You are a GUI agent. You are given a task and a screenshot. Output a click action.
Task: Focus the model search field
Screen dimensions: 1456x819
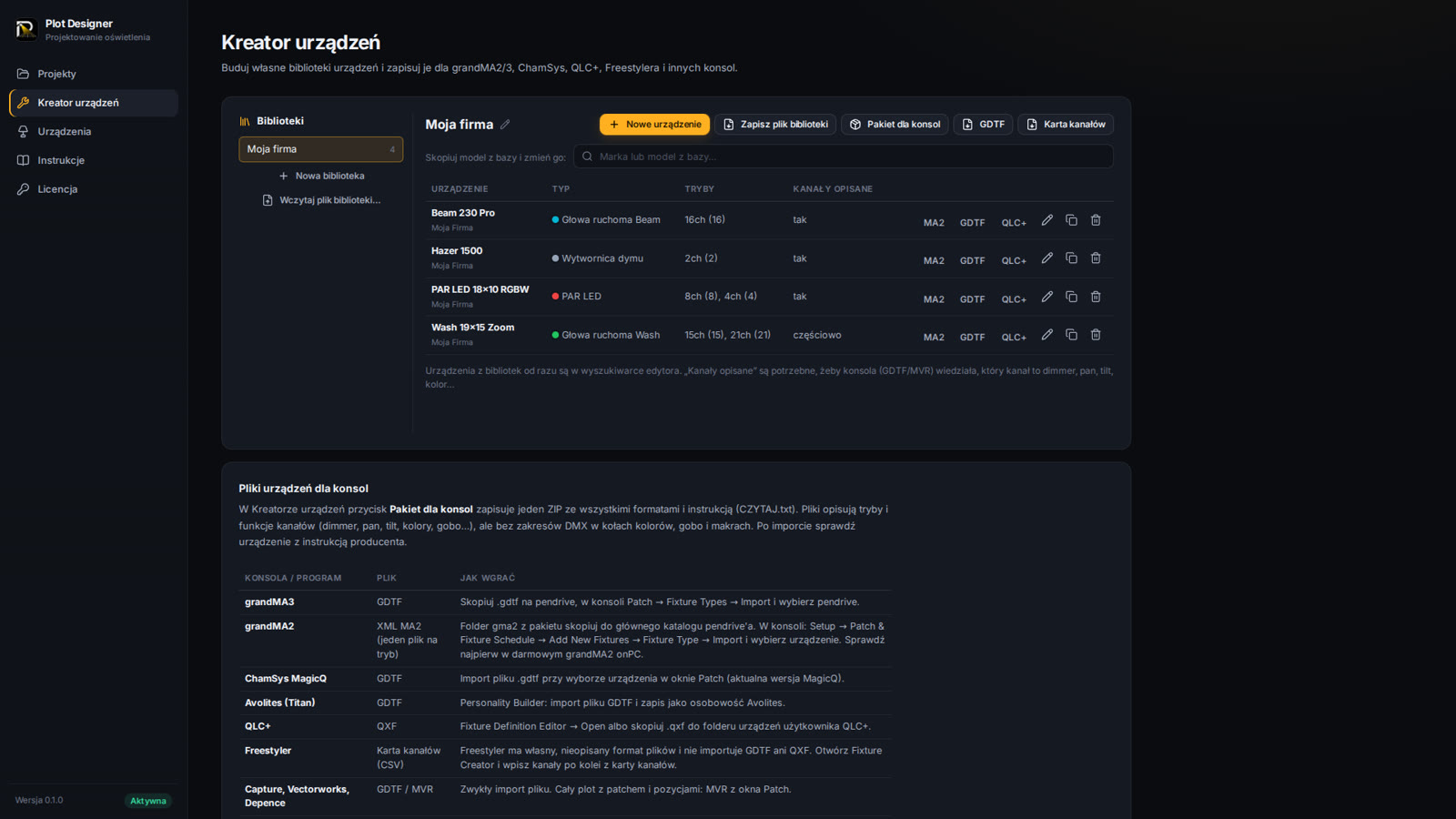point(843,157)
